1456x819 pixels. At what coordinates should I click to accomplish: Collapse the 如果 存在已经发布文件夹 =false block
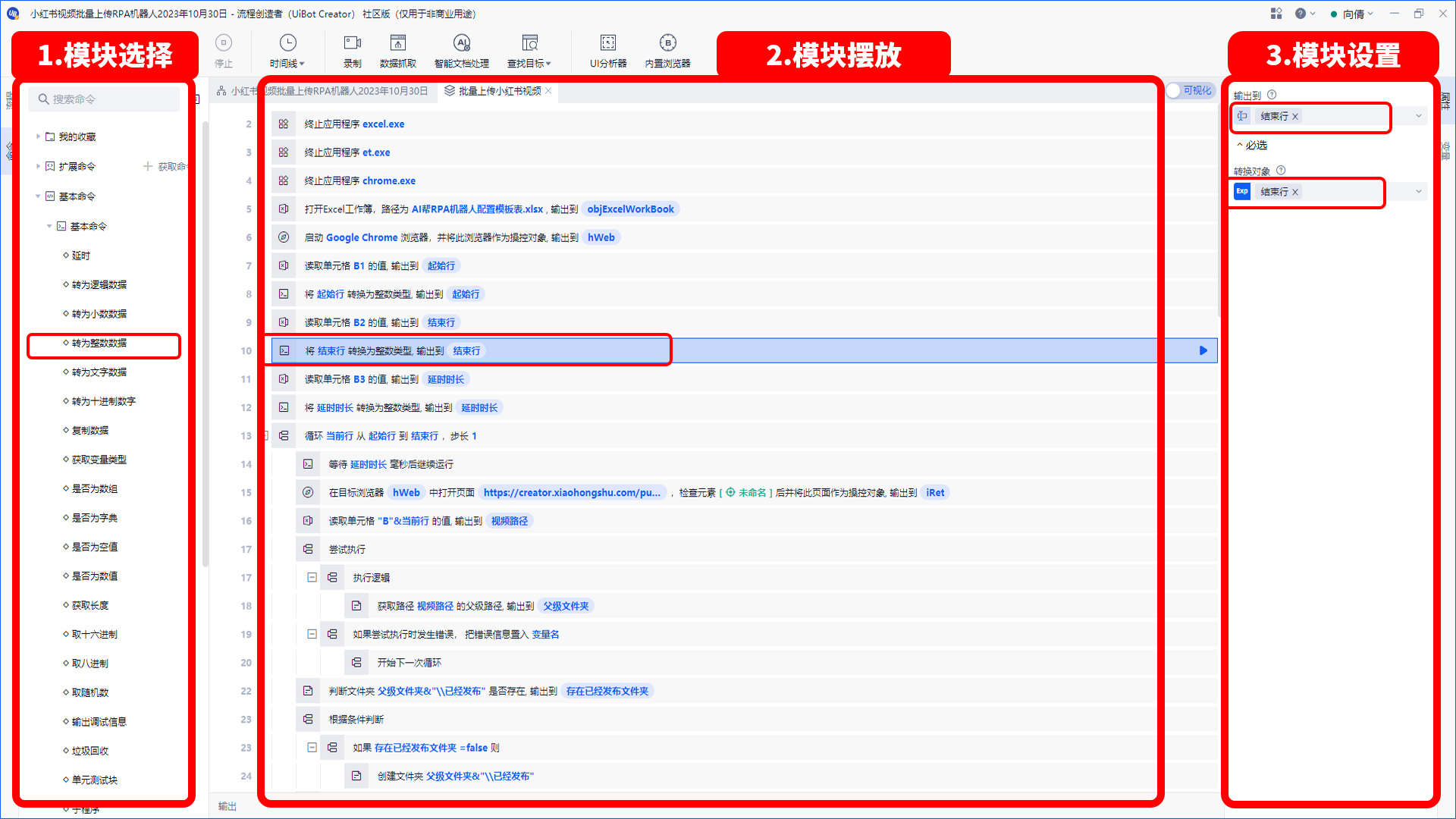click(x=312, y=747)
